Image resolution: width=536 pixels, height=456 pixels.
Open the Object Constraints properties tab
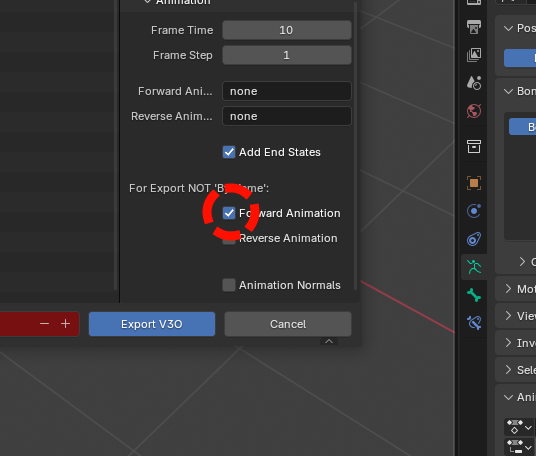474,239
